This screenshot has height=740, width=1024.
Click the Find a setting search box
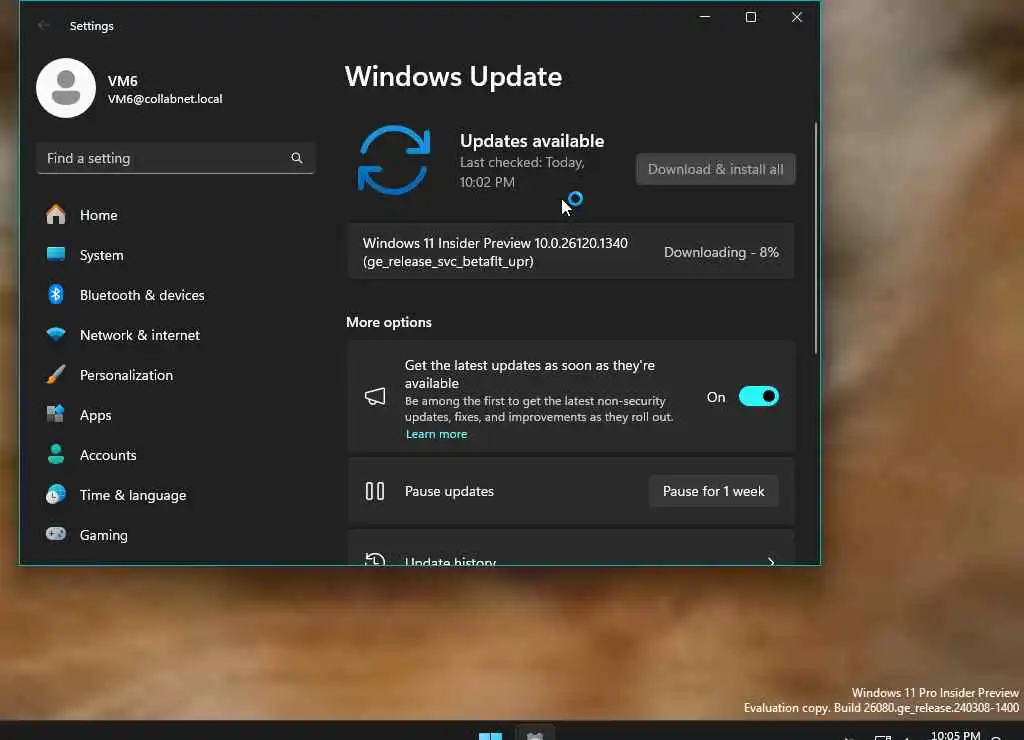(x=175, y=158)
